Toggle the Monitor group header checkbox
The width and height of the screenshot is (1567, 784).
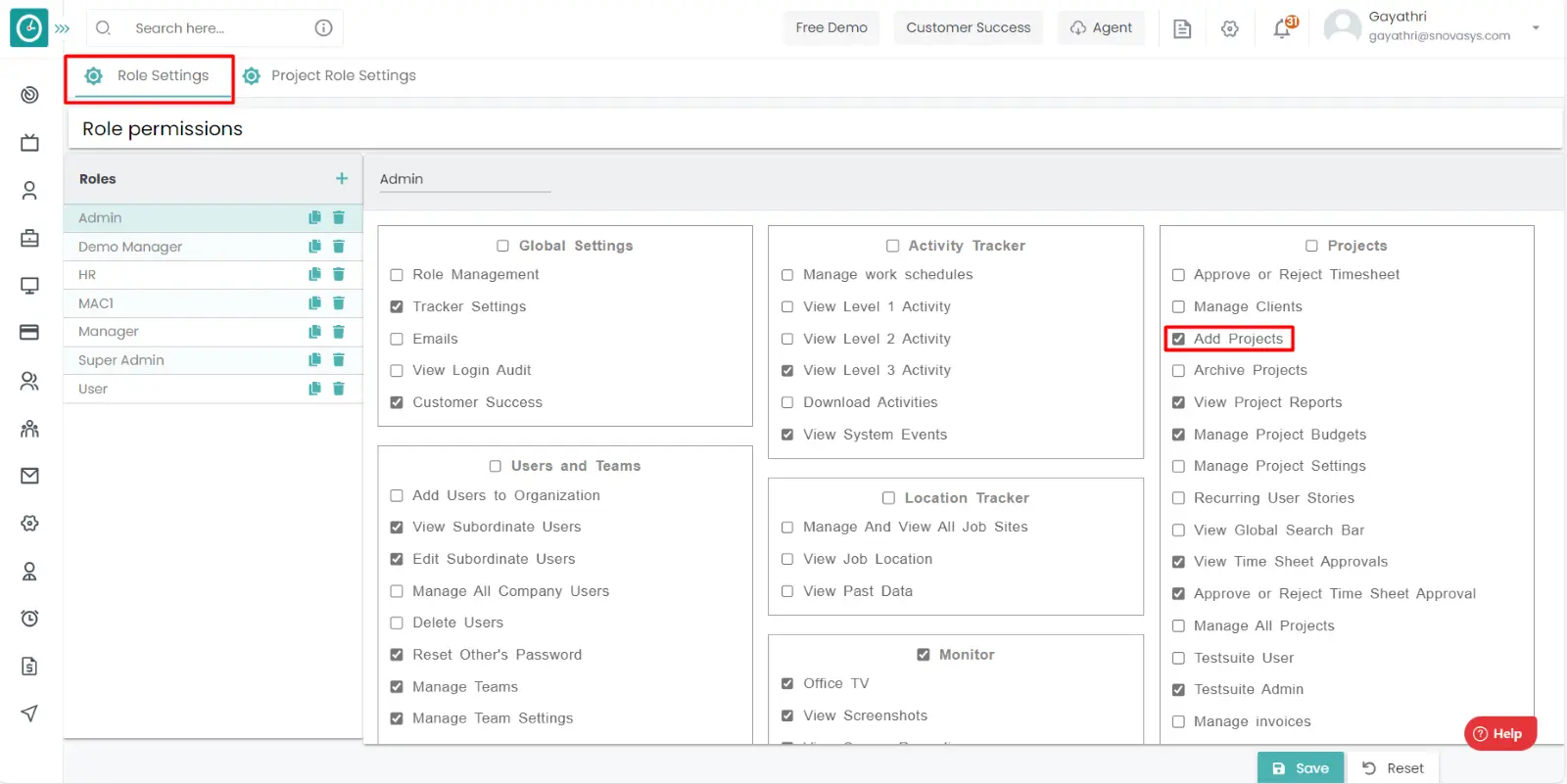pos(923,655)
